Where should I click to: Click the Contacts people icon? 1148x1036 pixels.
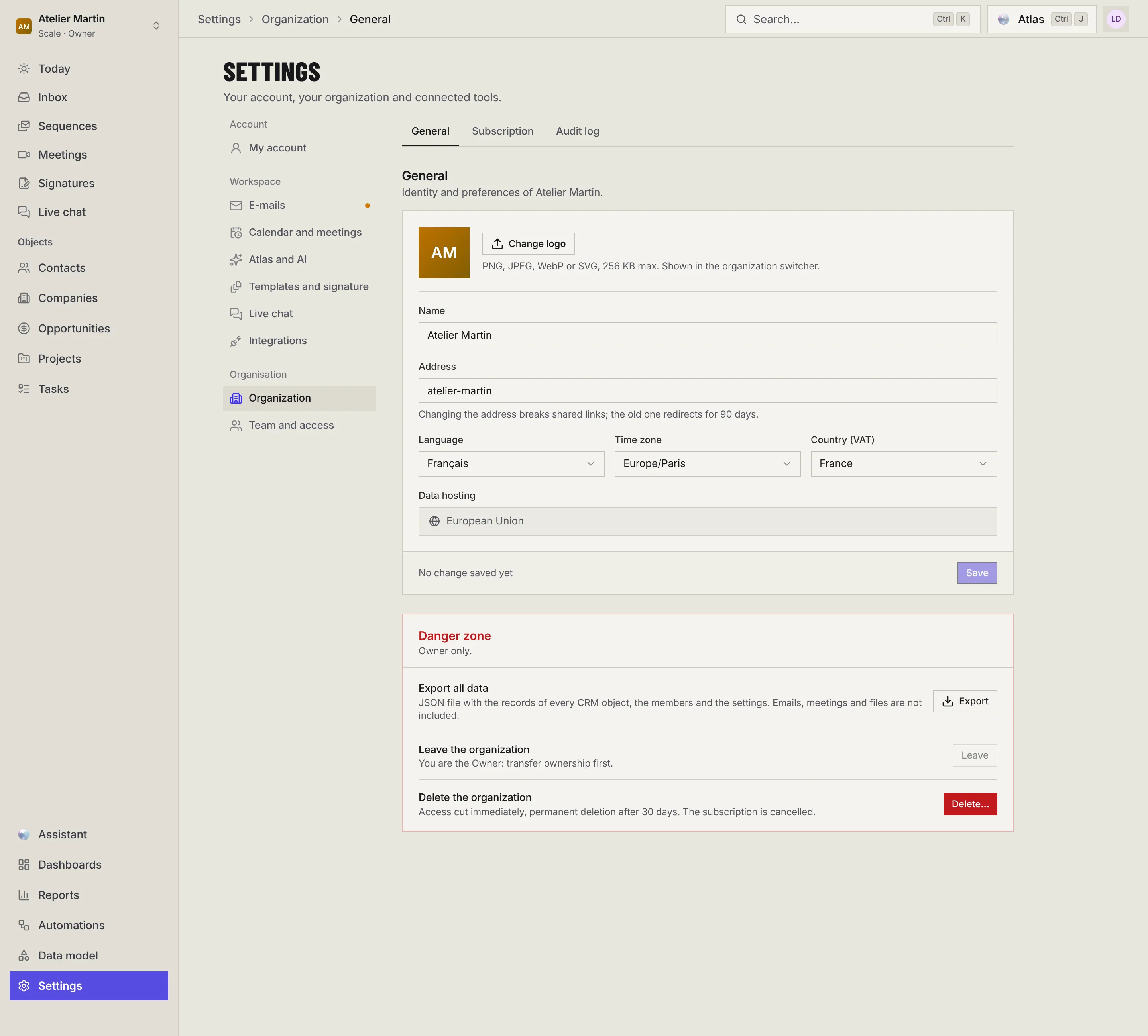coord(24,268)
